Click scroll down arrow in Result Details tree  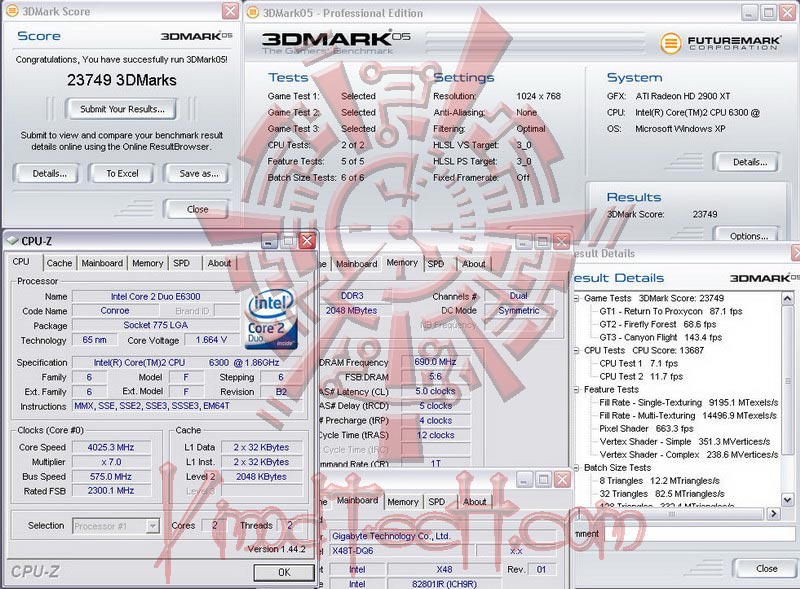click(787, 500)
